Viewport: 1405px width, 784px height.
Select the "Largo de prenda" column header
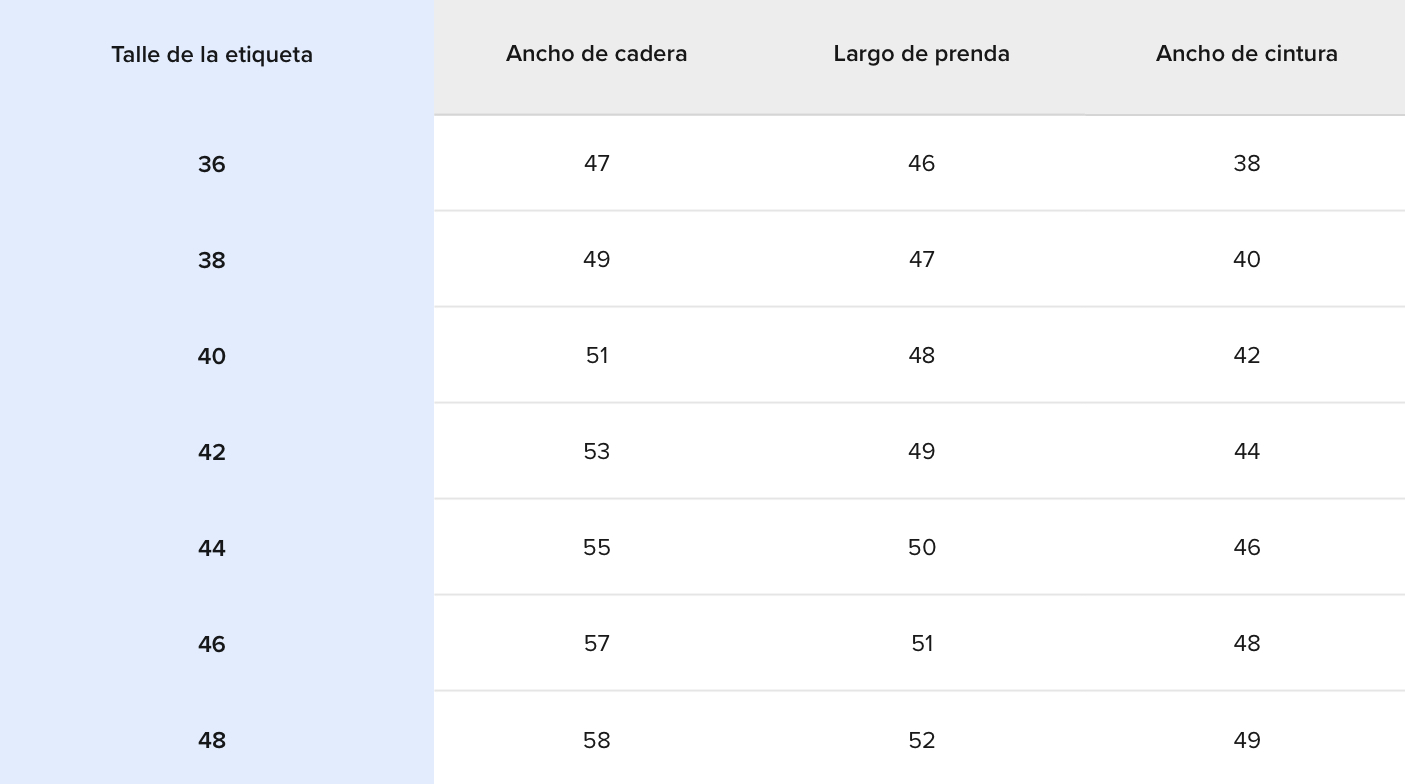pos(921,54)
